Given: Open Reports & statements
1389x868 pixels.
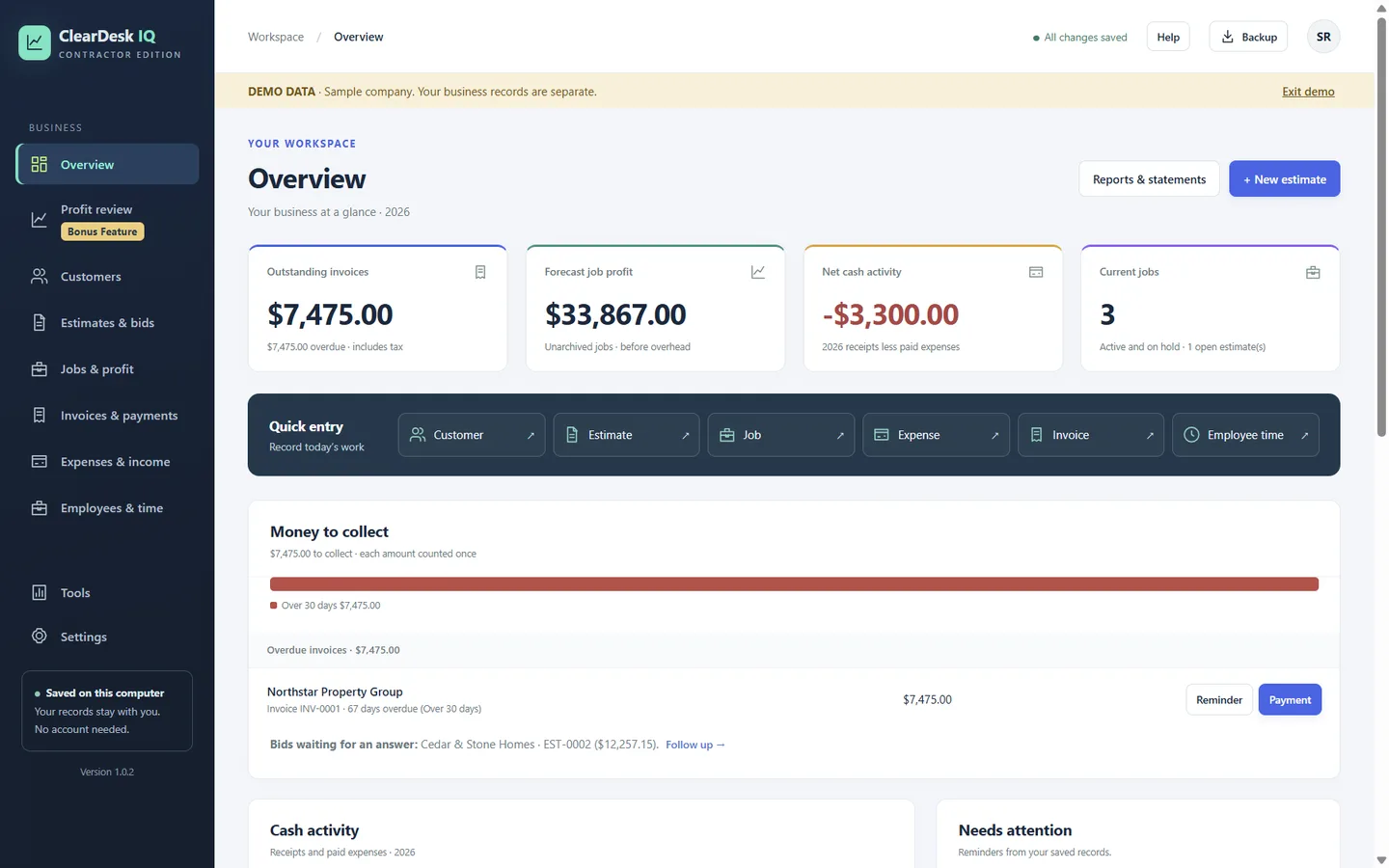Looking at the screenshot, I should 1149,179.
